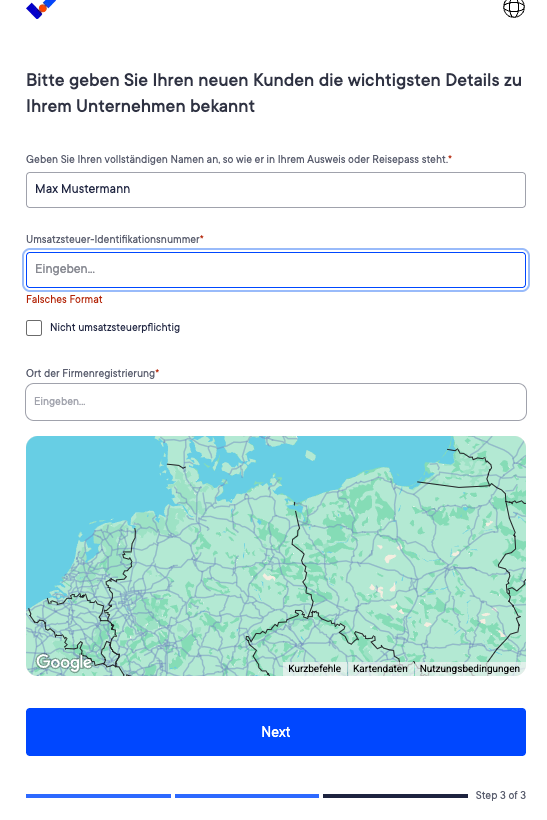Screen dimensions: 547x820
Task: Click on the Google map of Germany
Action: point(276,555)
